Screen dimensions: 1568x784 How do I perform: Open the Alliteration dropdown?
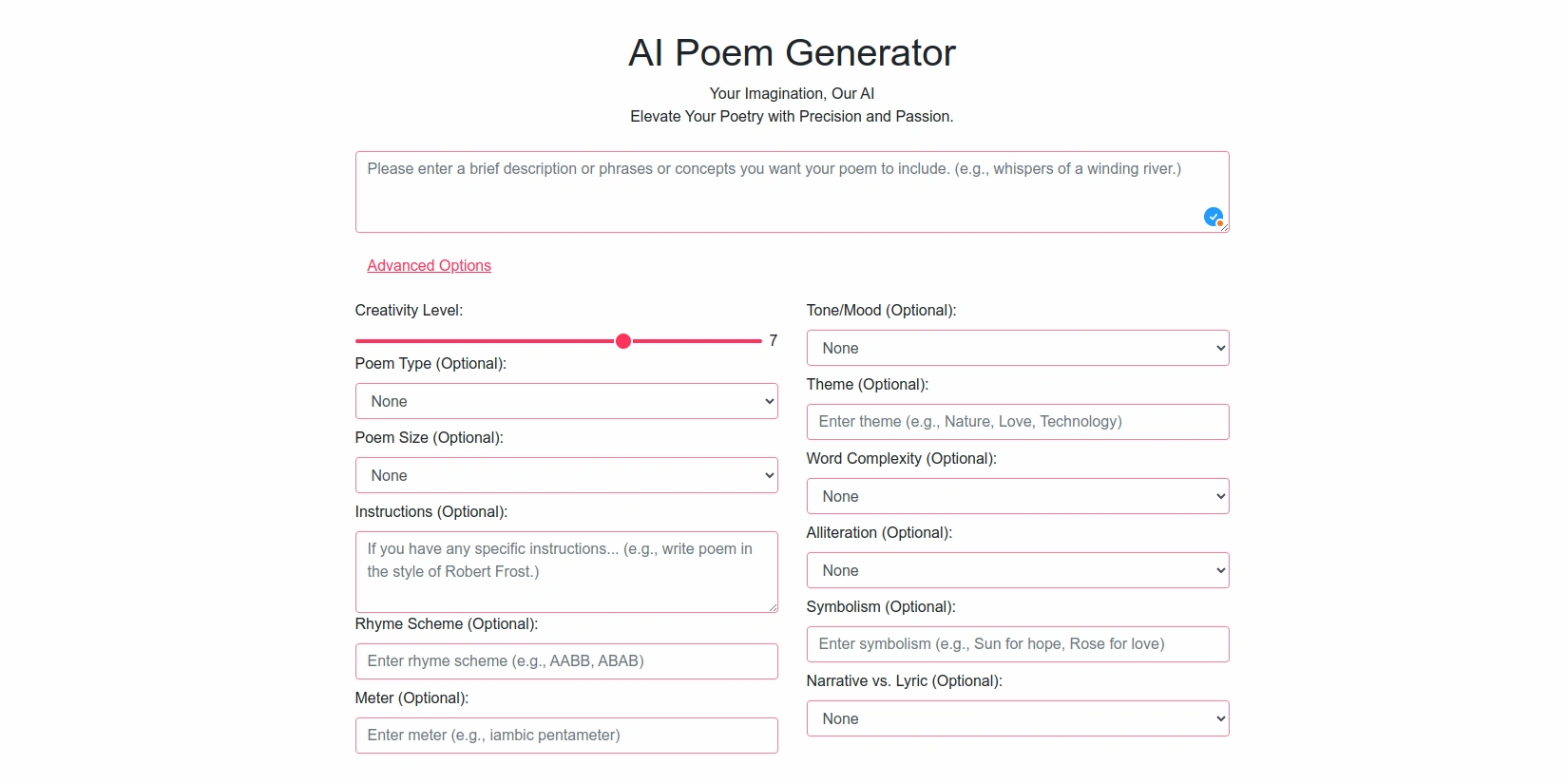pos(1017,570)
